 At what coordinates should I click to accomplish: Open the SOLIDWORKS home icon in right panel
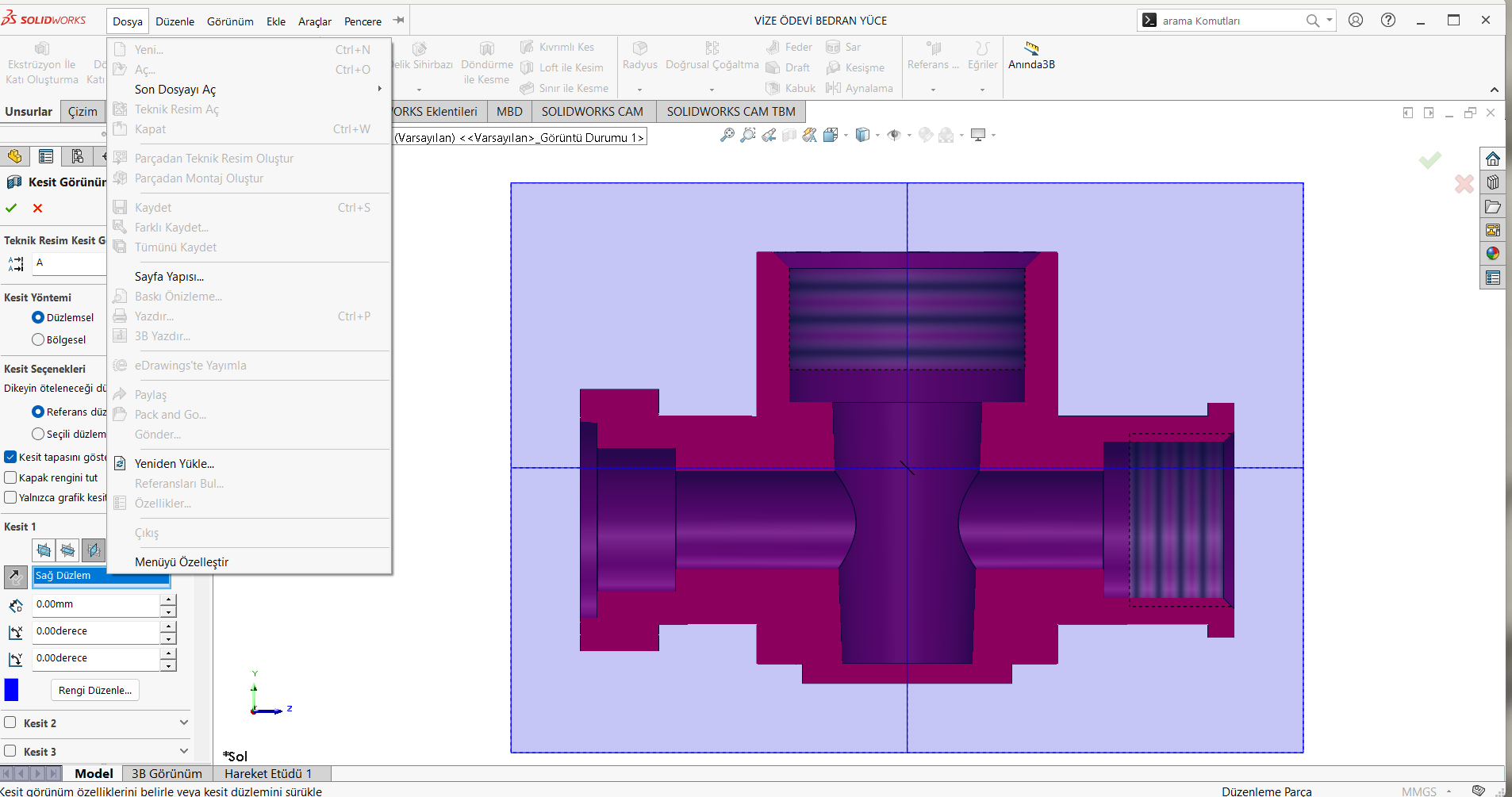[x=1492, y=159]
